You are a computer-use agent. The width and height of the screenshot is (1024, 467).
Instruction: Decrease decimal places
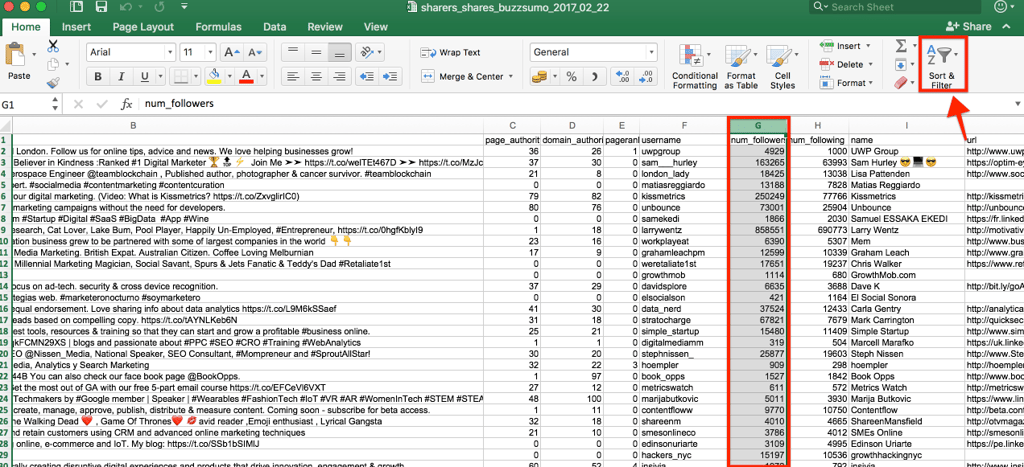click(x=646, y=77)
